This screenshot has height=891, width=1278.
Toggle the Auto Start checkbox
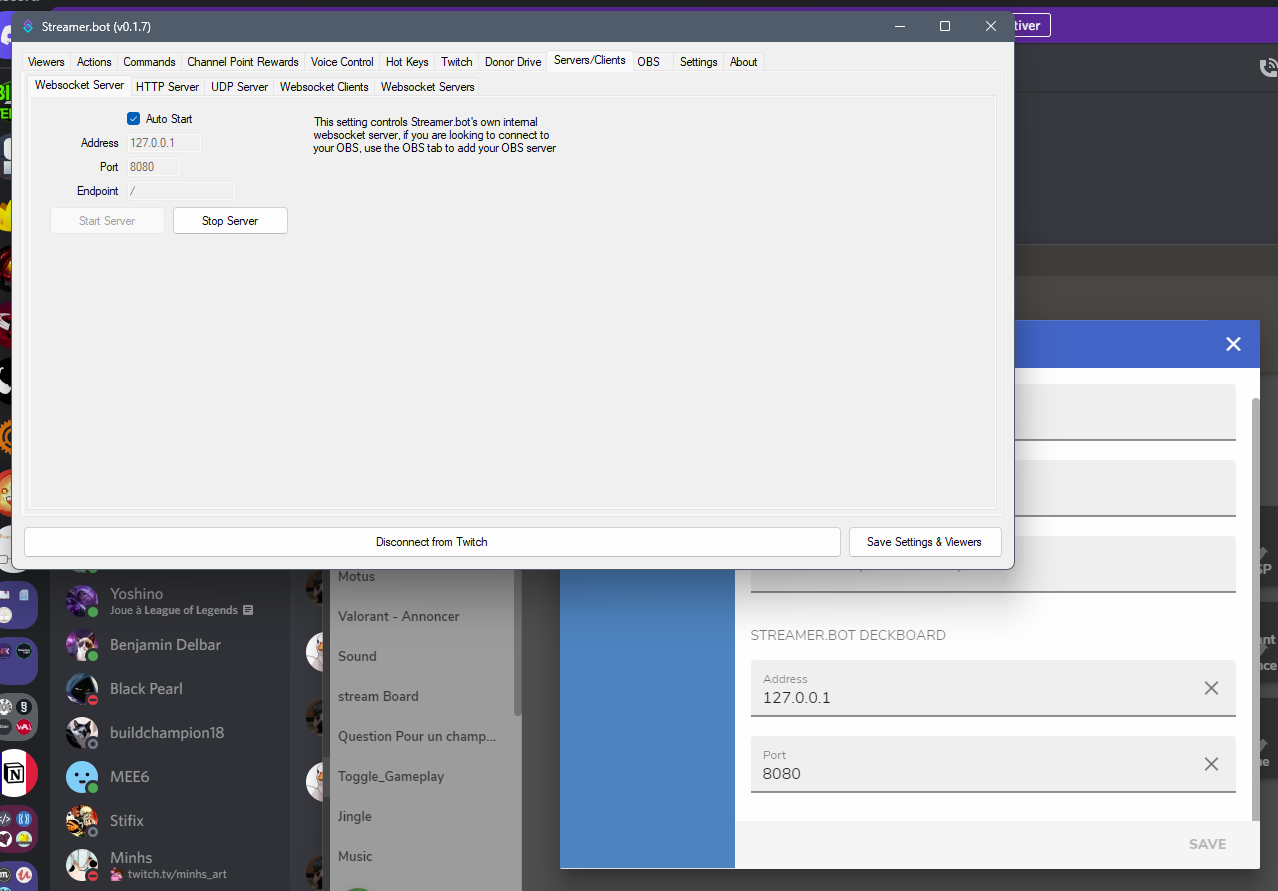coord(133,118)
